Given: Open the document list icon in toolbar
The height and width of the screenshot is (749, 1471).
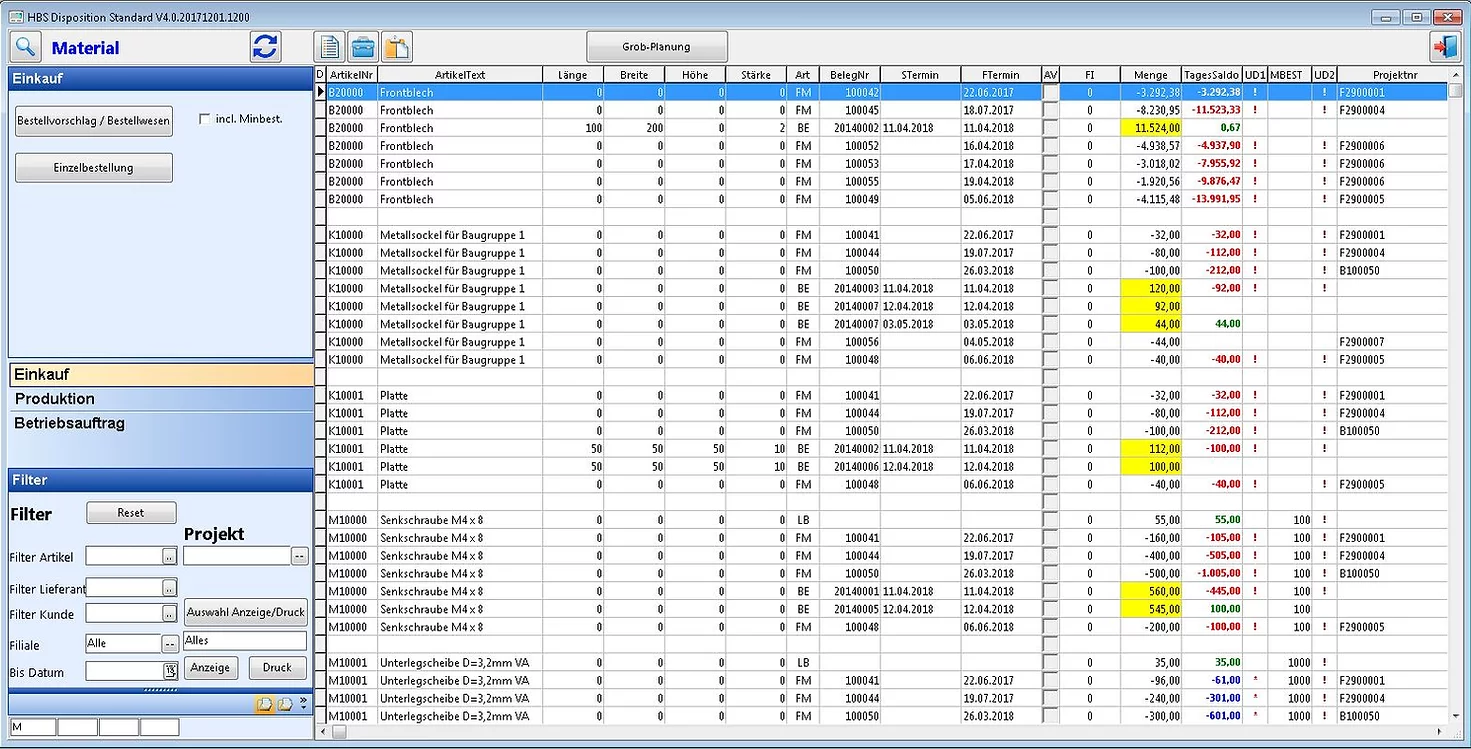Looking at the screenshot, I should (x=329, y=47).
